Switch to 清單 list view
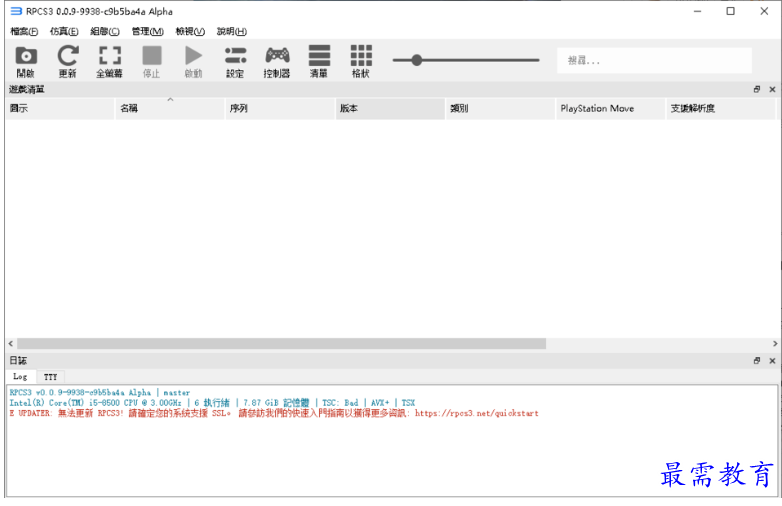This screenshot has width=782, height=506. 319,61
